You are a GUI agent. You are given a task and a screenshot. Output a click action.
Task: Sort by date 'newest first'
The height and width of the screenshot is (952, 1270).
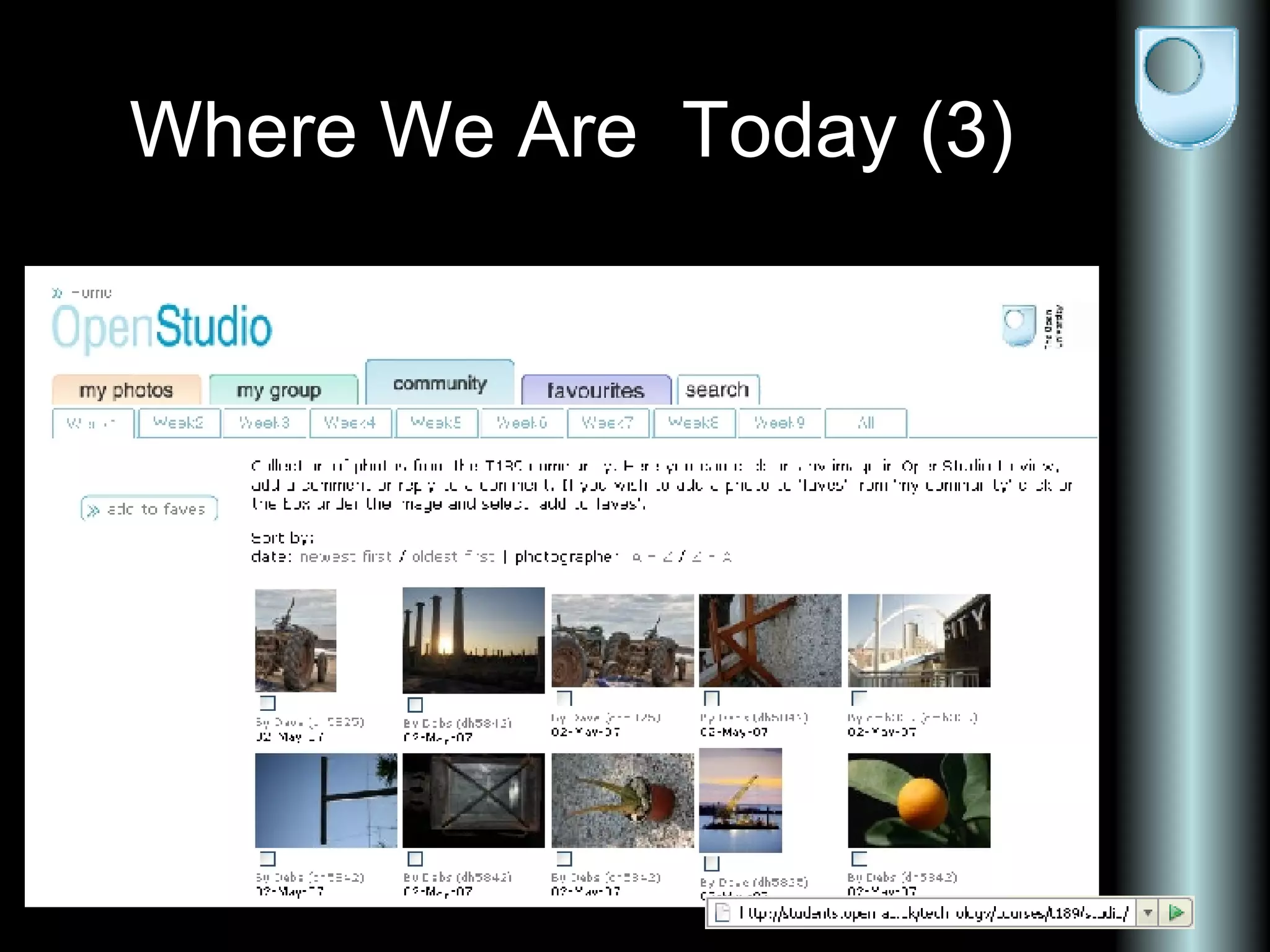346,557
